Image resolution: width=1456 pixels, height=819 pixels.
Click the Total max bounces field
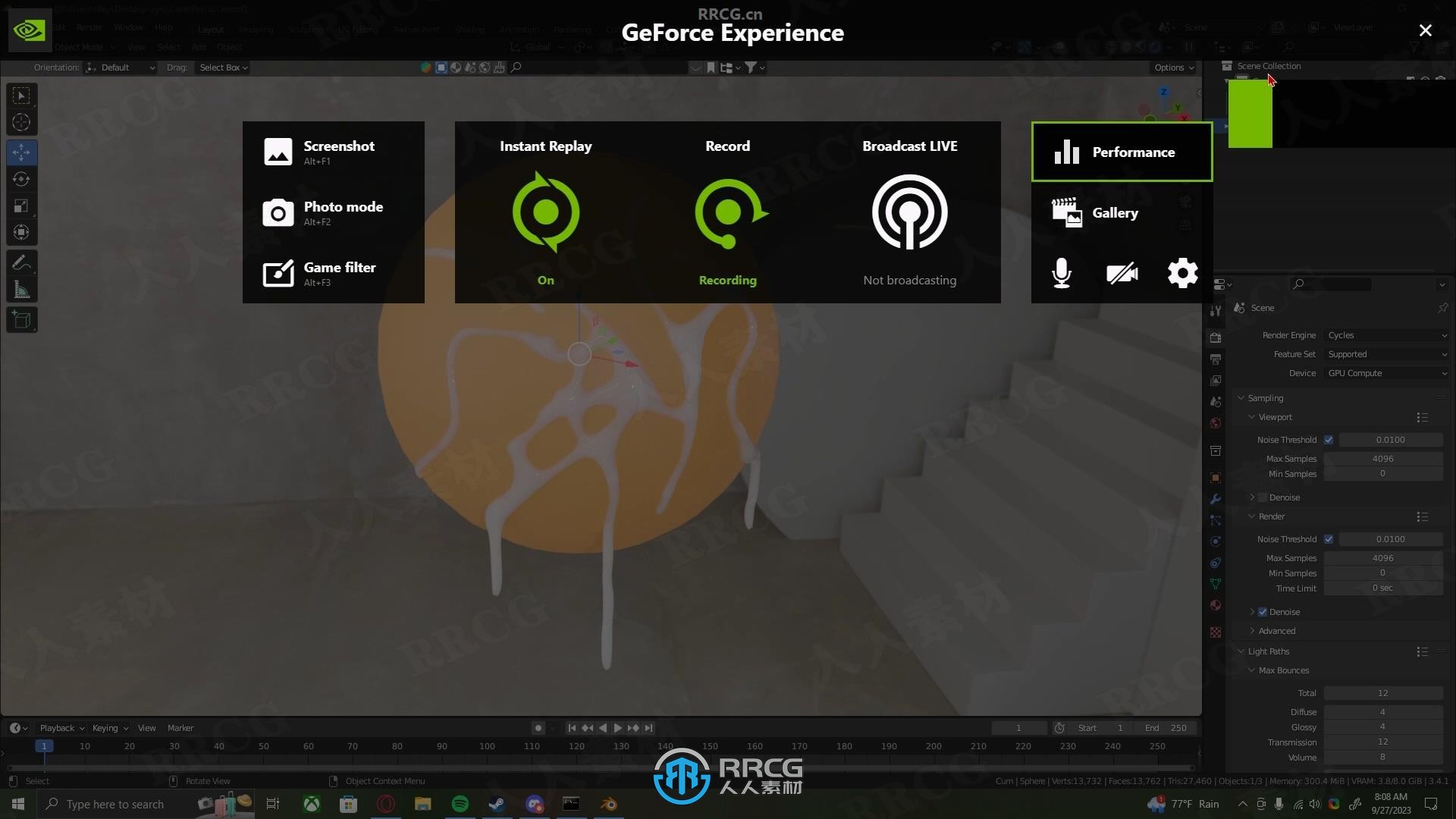(1383, 693)
